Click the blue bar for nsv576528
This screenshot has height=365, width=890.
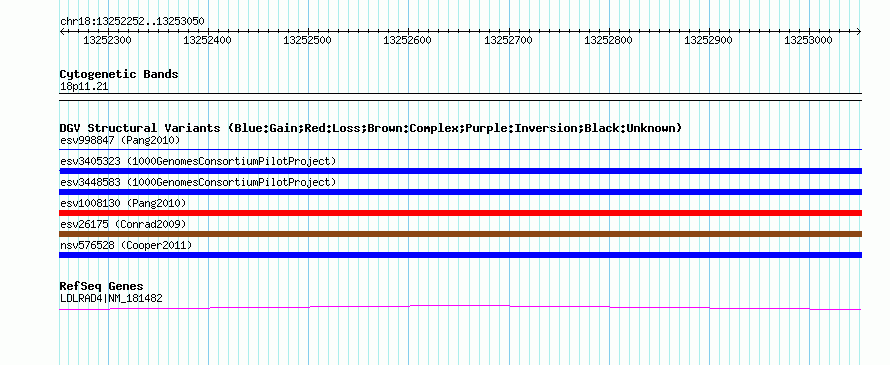460,255
